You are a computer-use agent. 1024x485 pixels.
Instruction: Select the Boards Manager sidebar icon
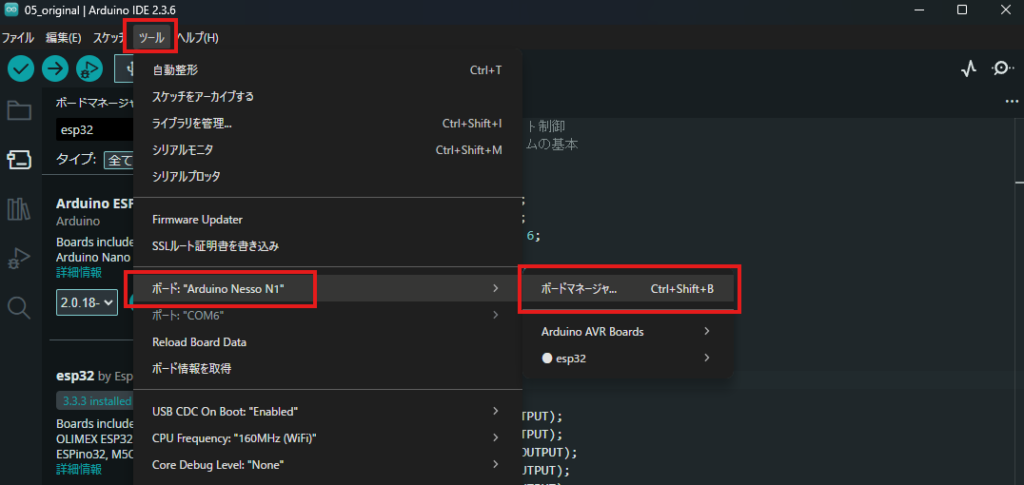(x=19, y=160)
